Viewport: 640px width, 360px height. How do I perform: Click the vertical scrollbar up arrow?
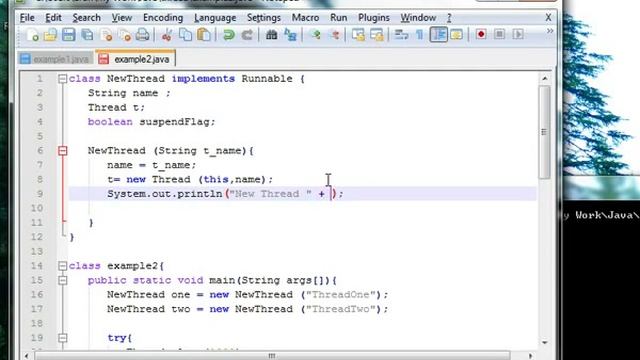tap(544, 78)
